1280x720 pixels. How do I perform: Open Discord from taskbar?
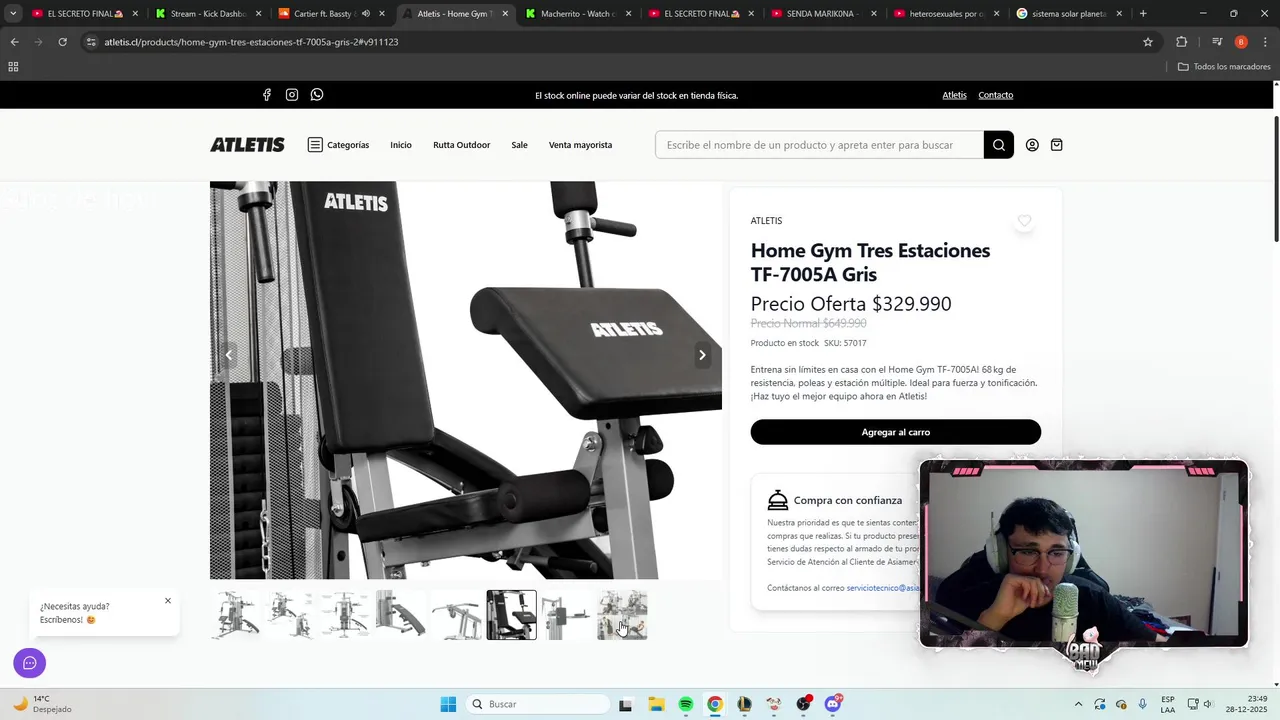[833, 704]
